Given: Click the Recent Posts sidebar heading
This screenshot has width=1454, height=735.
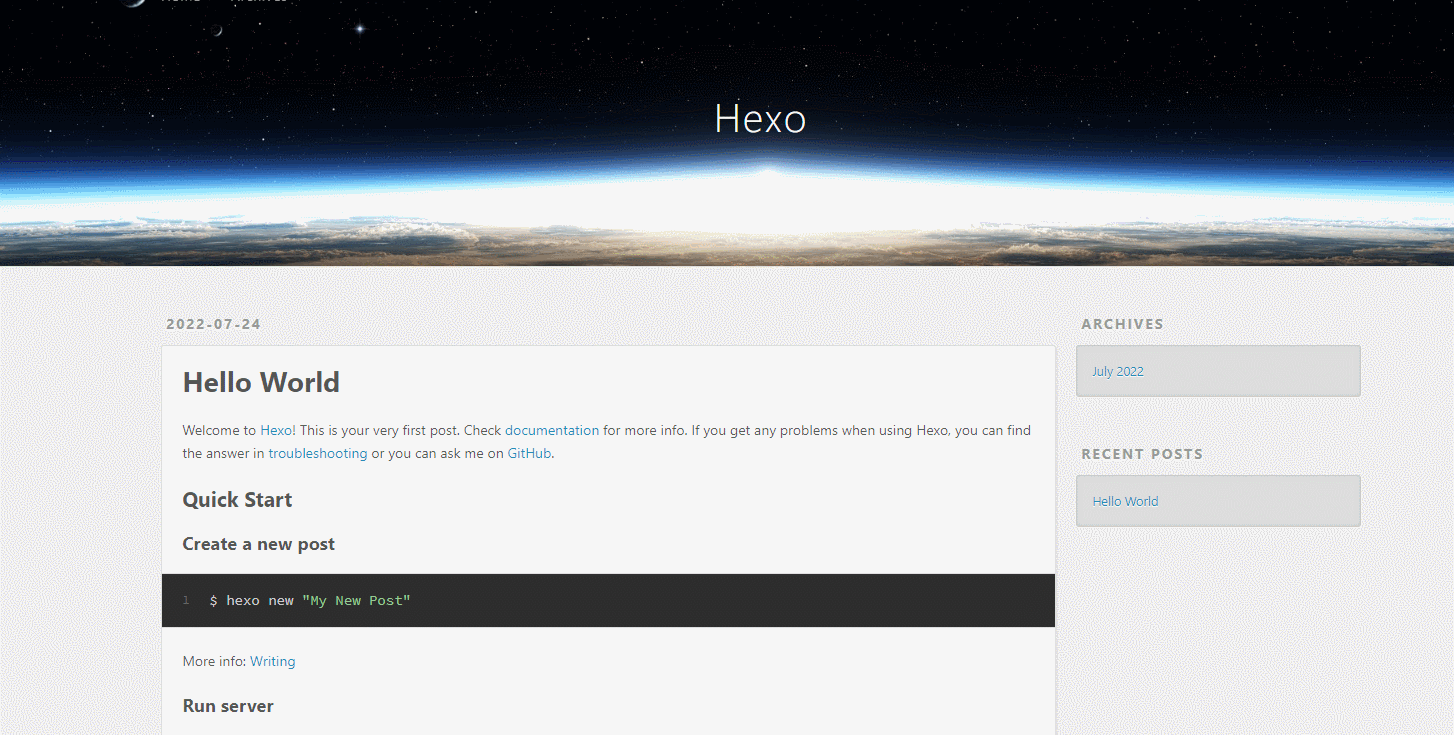Looking at the screenshot, I should [x=1142, y=454].
